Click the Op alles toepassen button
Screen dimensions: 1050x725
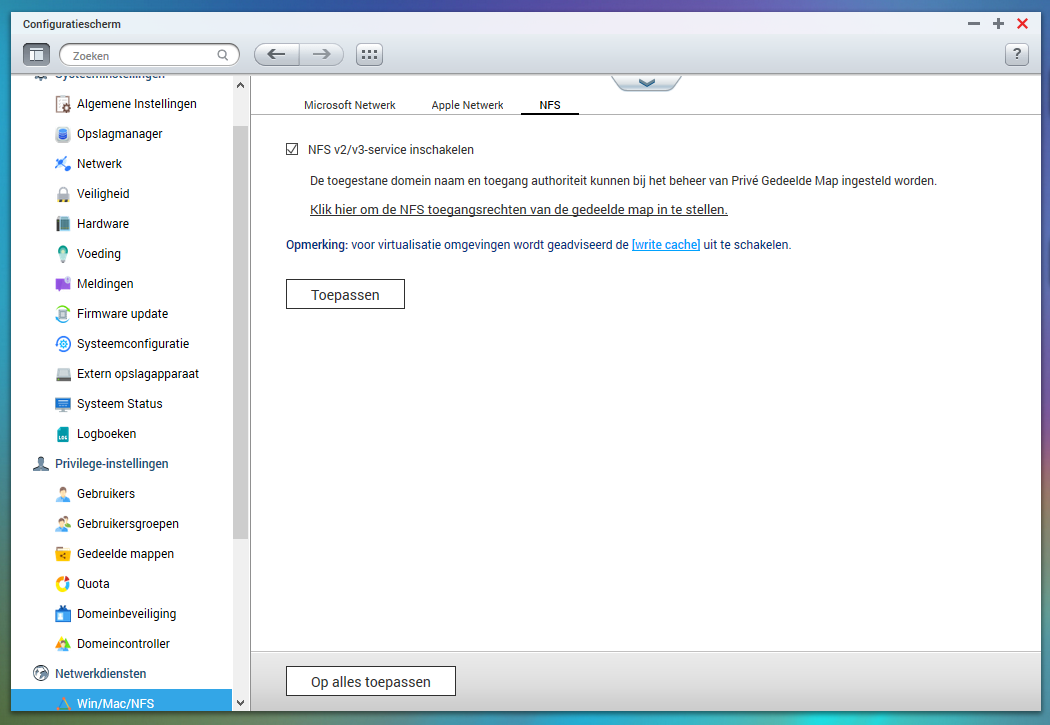(x=370, y=681)
